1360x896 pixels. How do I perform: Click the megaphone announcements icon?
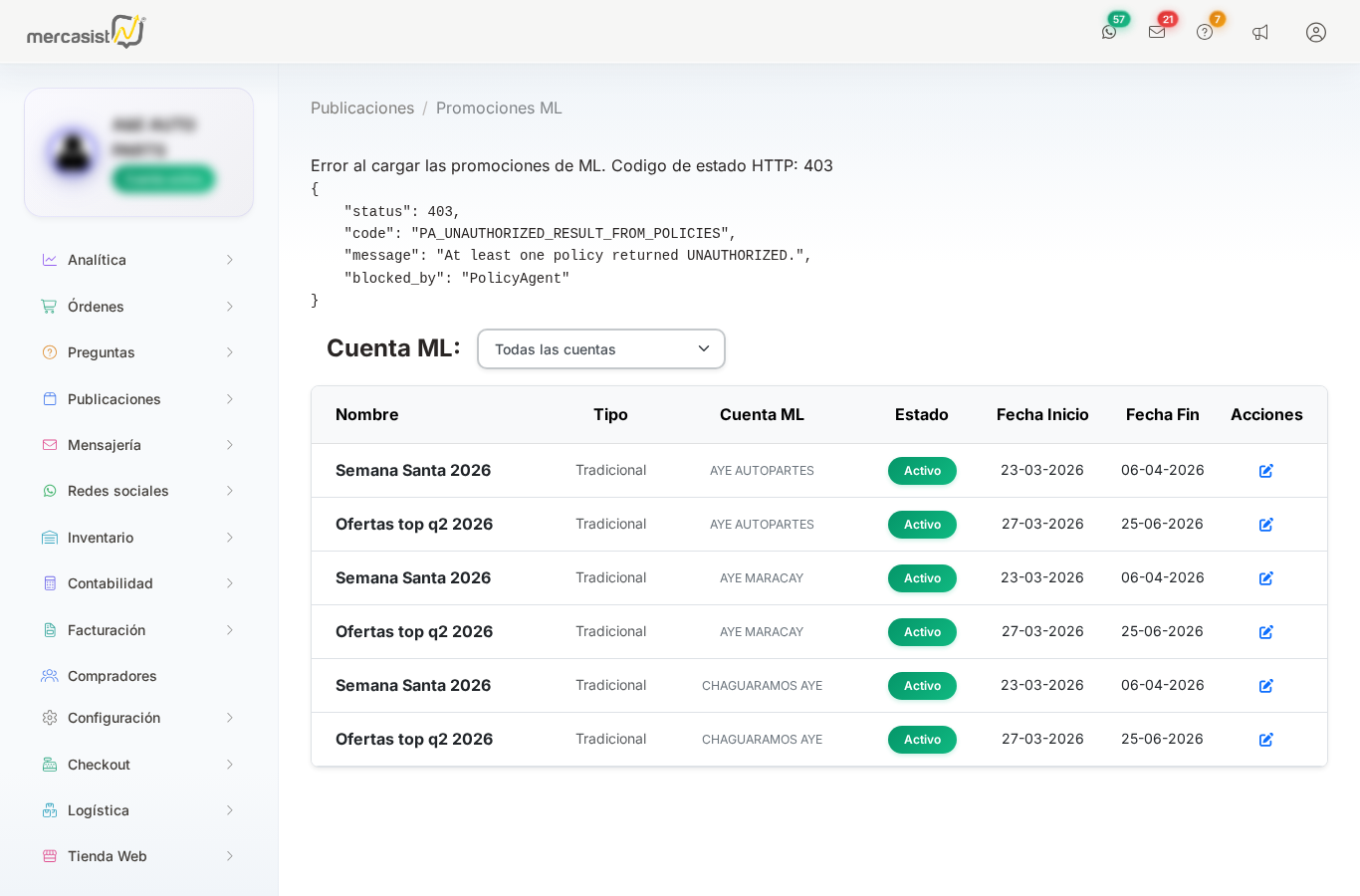point(1260,32)
